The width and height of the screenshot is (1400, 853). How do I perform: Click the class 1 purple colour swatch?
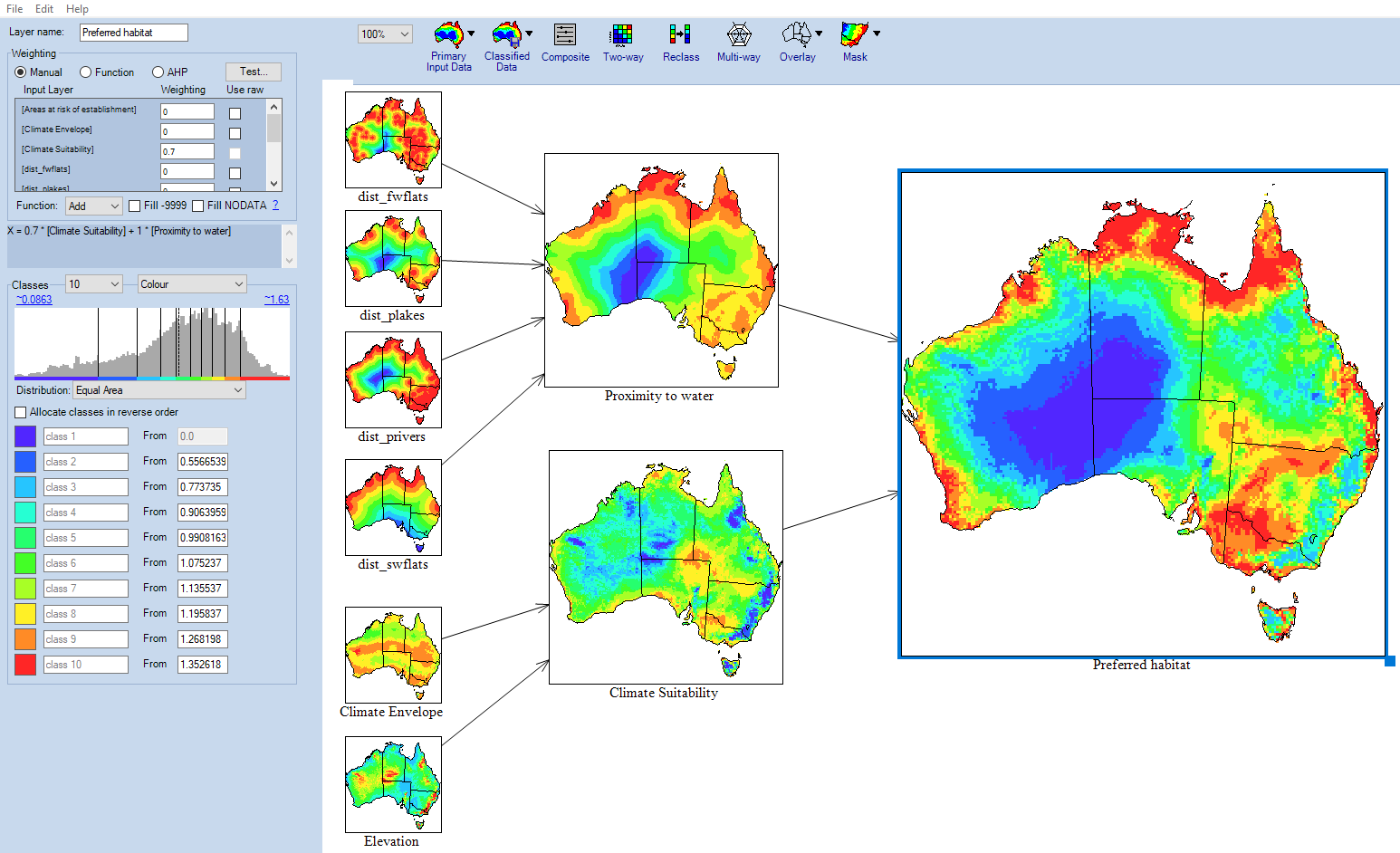25,436
